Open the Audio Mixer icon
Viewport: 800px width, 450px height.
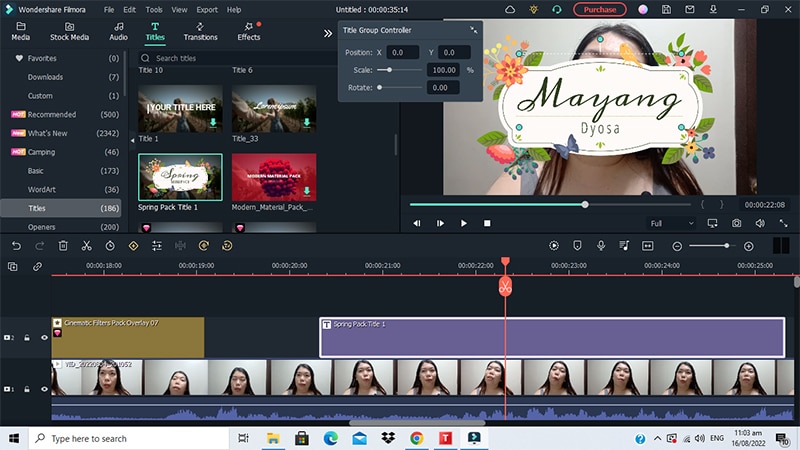(x=624, y=246)
